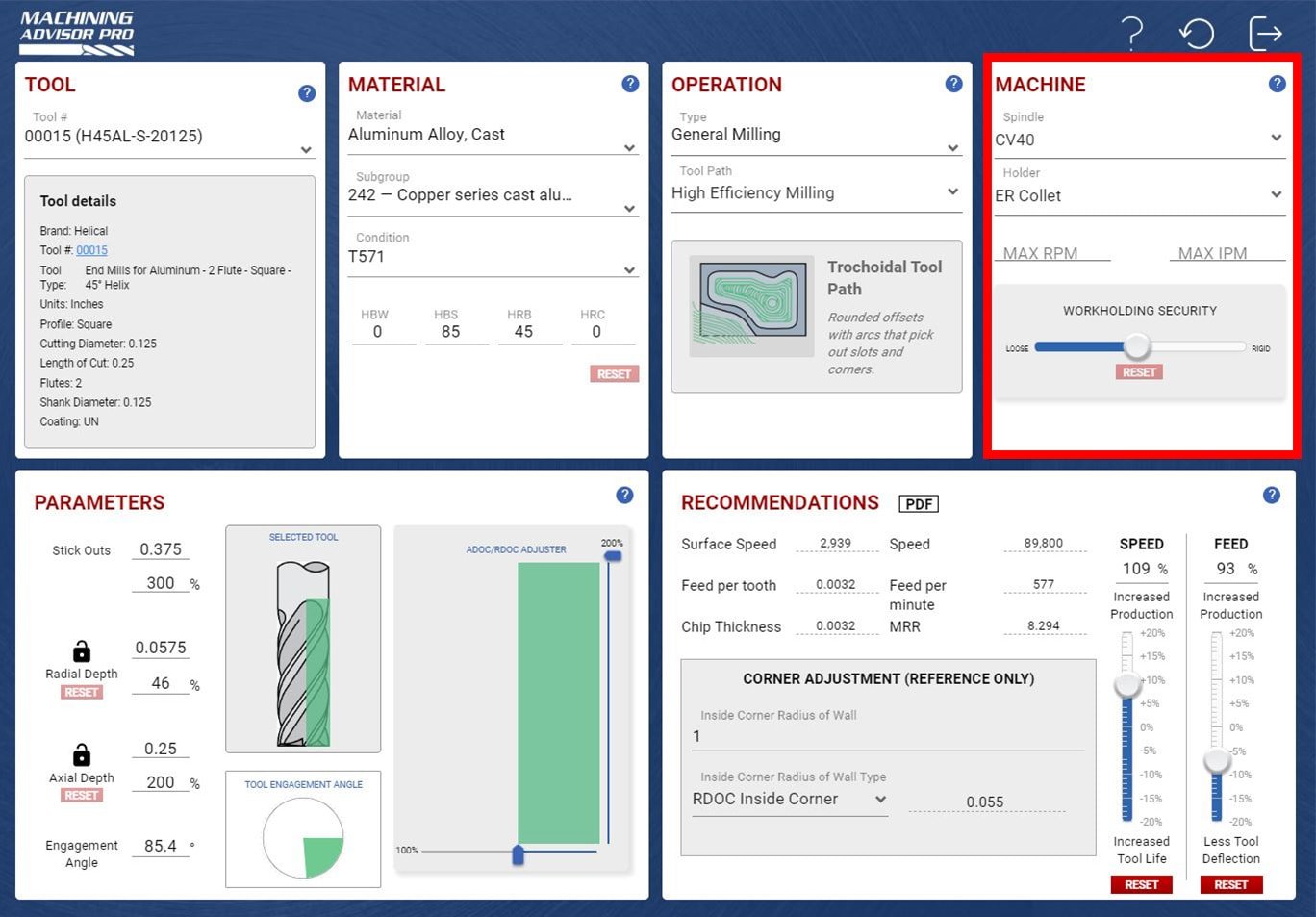Click the Radial Depth 0.0575 field
Viewport: 1316px width, 917px height.
[161, 648]
